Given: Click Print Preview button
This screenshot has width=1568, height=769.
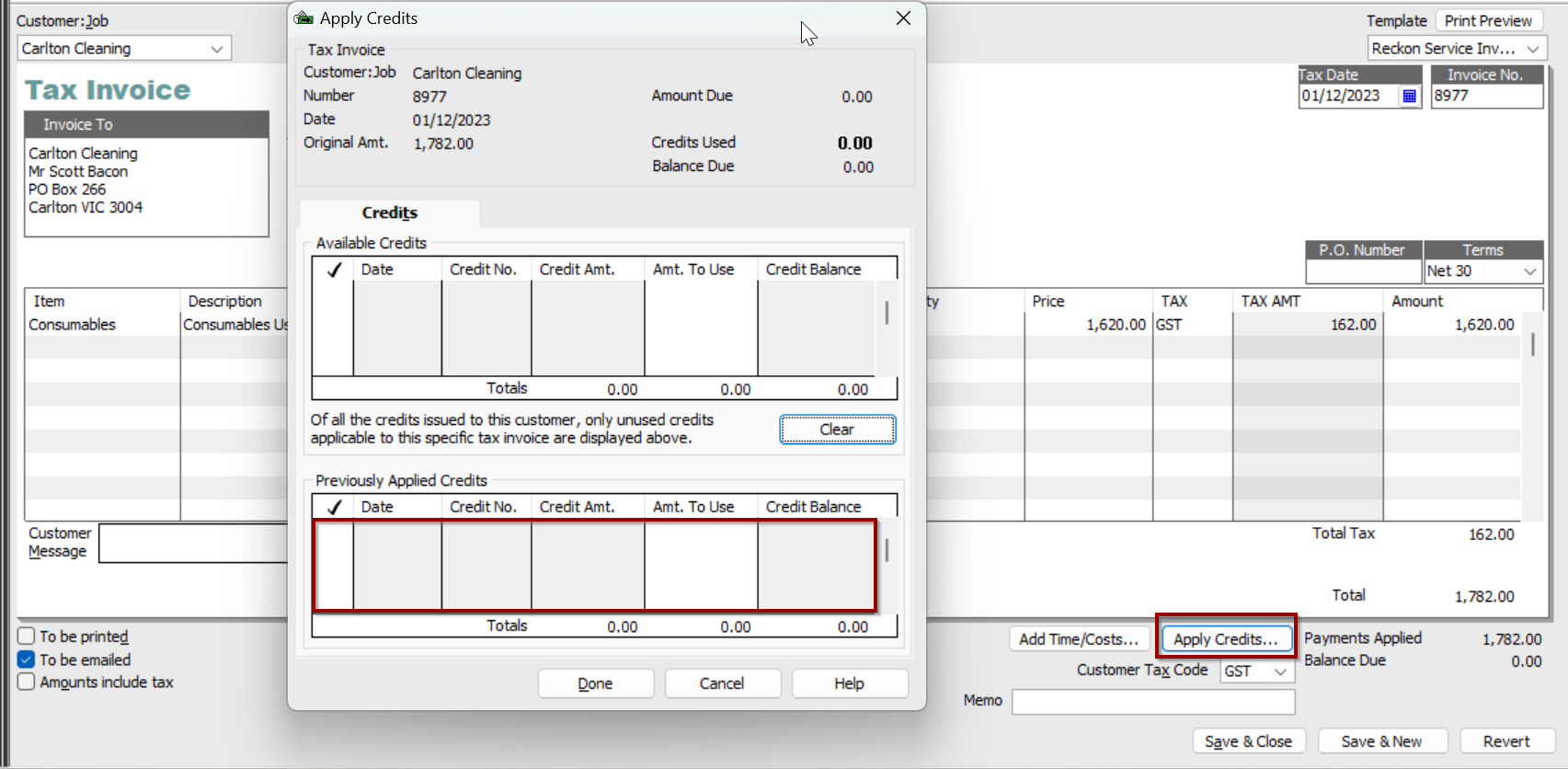Looking at the screenshot, I should pyautogui.click(x=1488, y=20).
